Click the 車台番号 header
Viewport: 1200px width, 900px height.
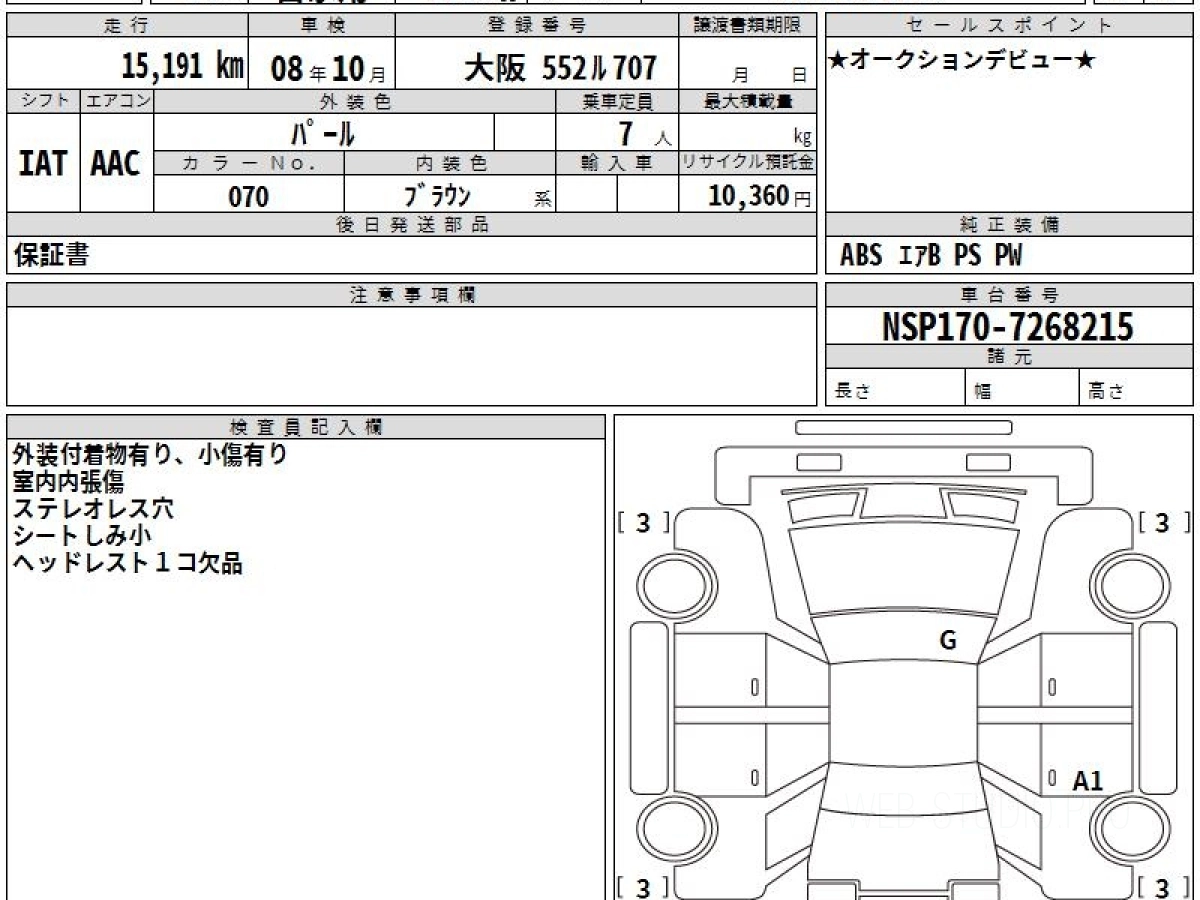point(1009,295)
